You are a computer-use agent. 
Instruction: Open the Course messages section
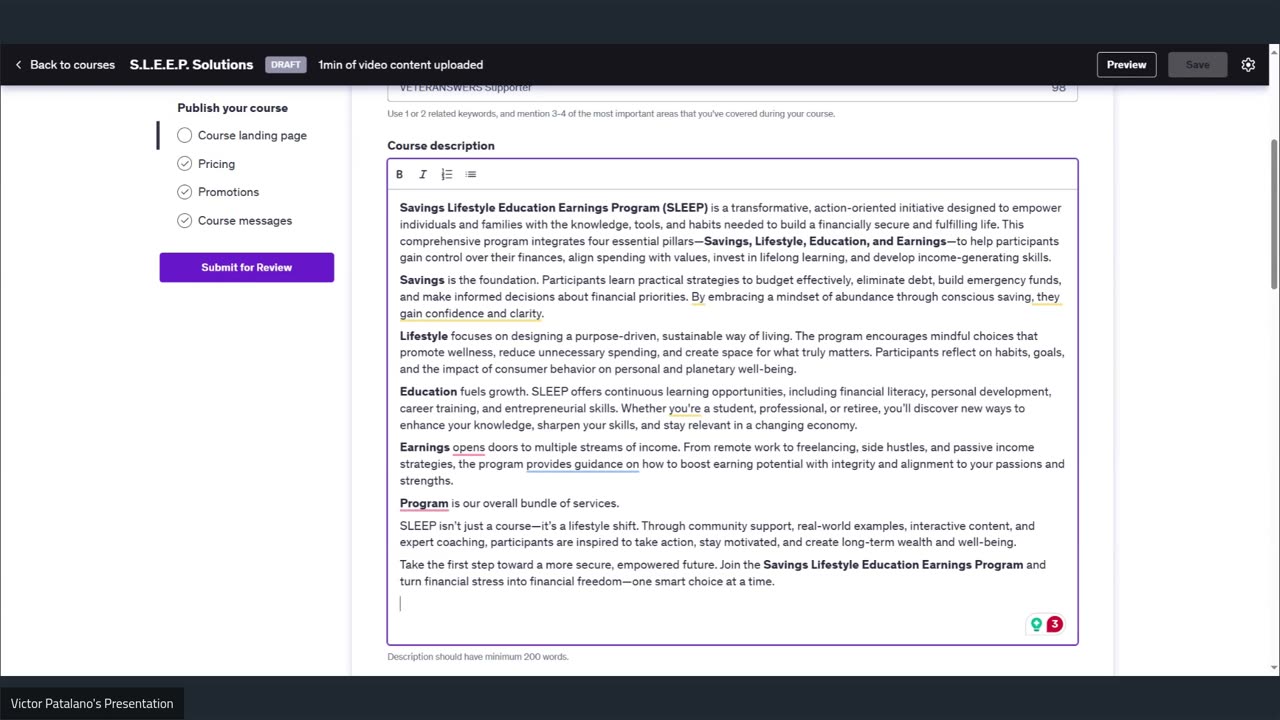pos(245,220)
